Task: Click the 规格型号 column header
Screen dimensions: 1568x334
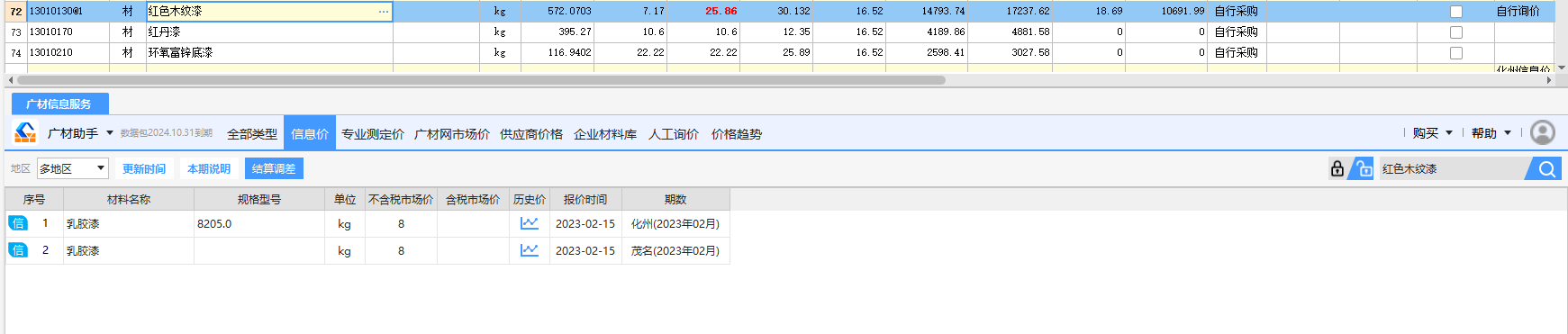Action: pos(259,199)
